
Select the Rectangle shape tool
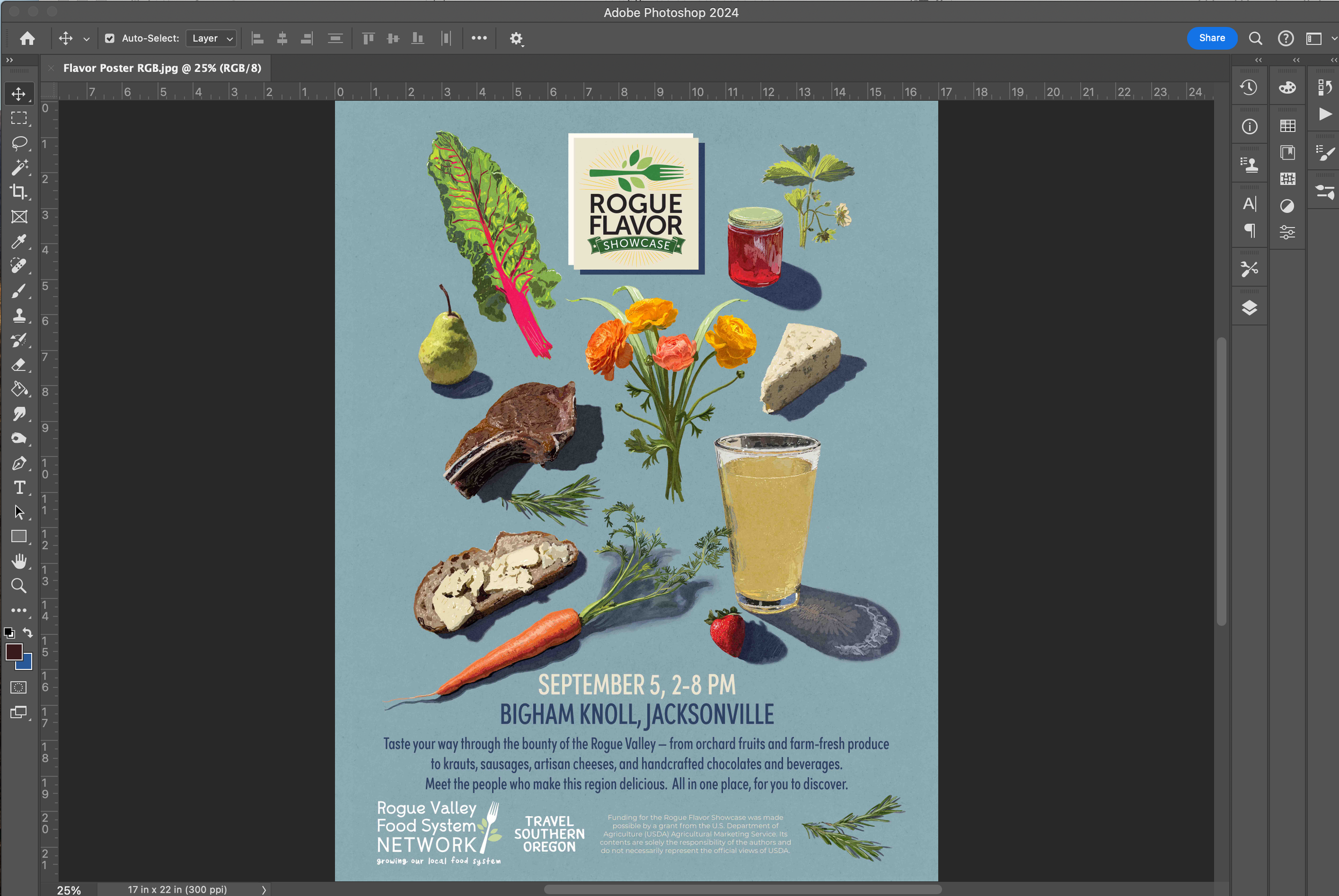tap(19, 537)
